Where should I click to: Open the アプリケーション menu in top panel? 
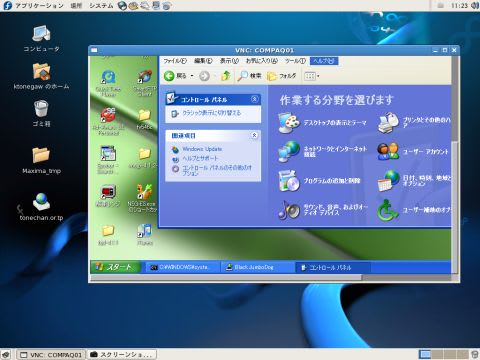tap(39, 5)
